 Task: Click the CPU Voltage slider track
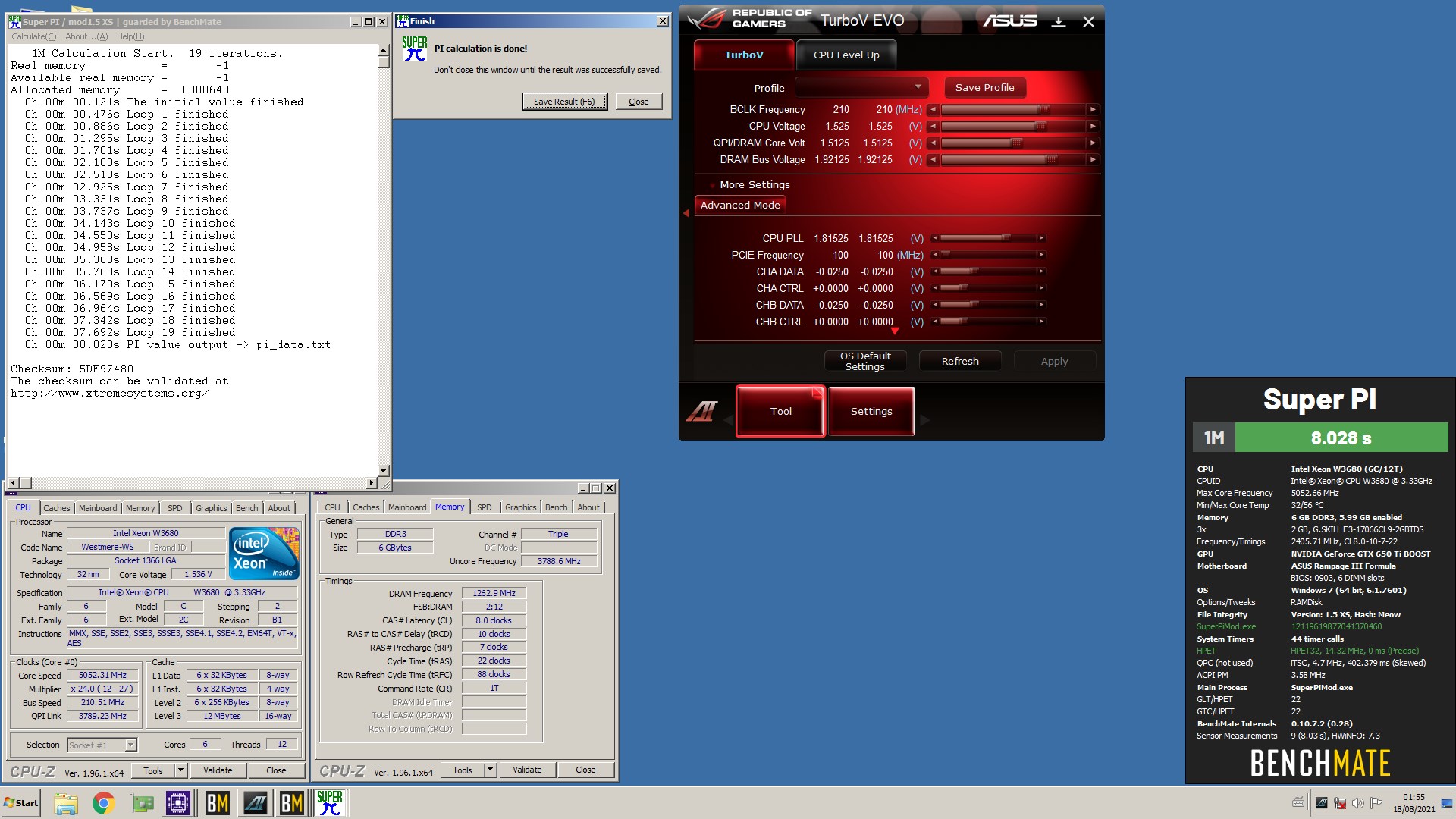point(1013,127)
